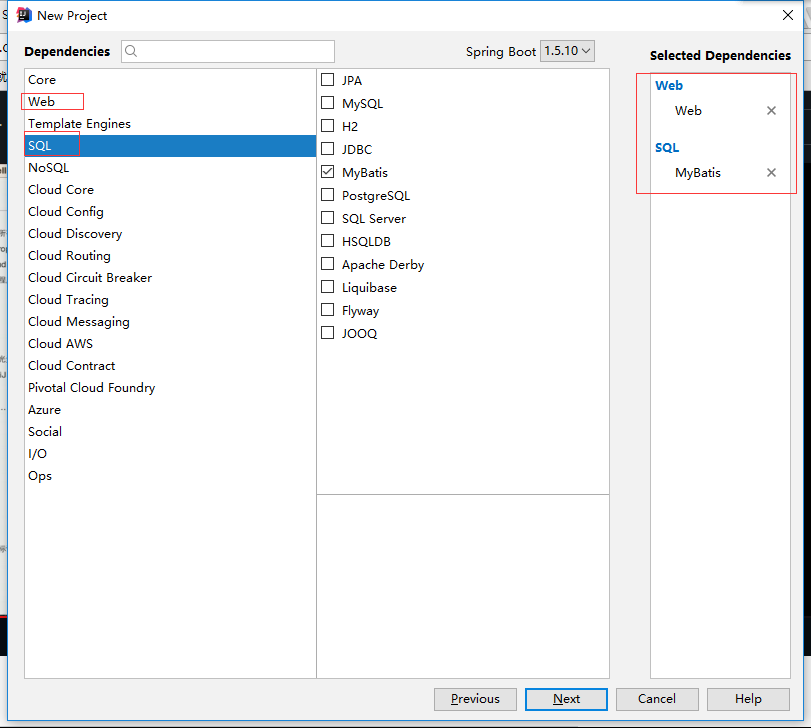Open Pivotal Cloud Foundry category
The height and width of the screenshot is (728, 811).
tap(170, 388)
